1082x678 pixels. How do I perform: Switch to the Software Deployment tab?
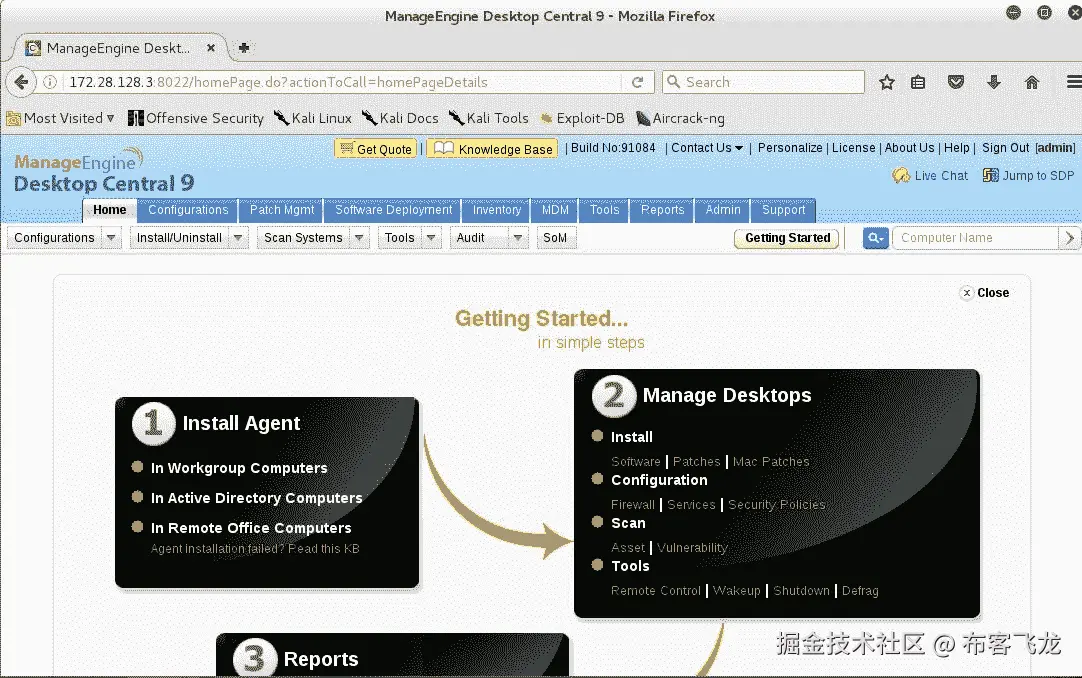(x=393, y=210)
